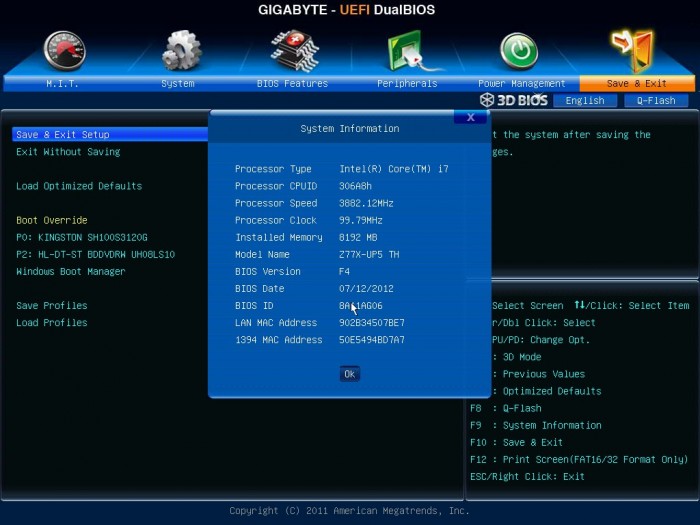Click the 1394 MAC Address 50E5494BD7A7

(x=372, y=340)
